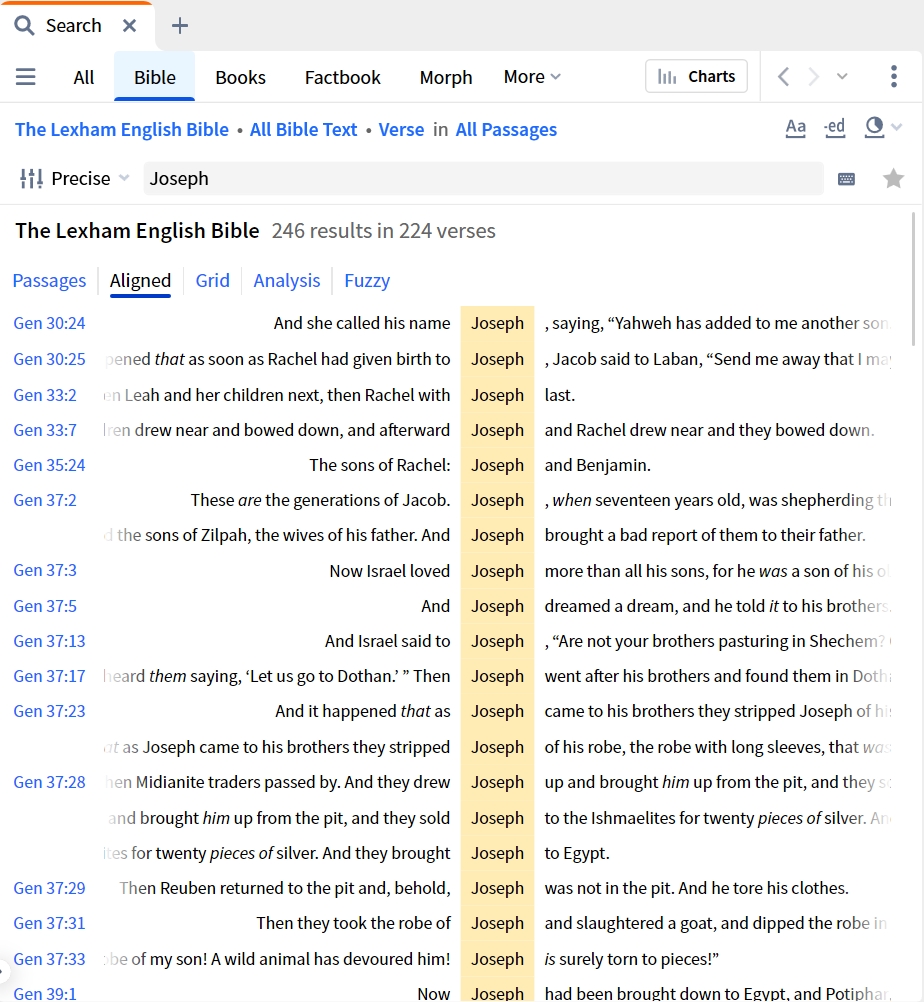Click 'was not in the pit' text

click(609, 888)
